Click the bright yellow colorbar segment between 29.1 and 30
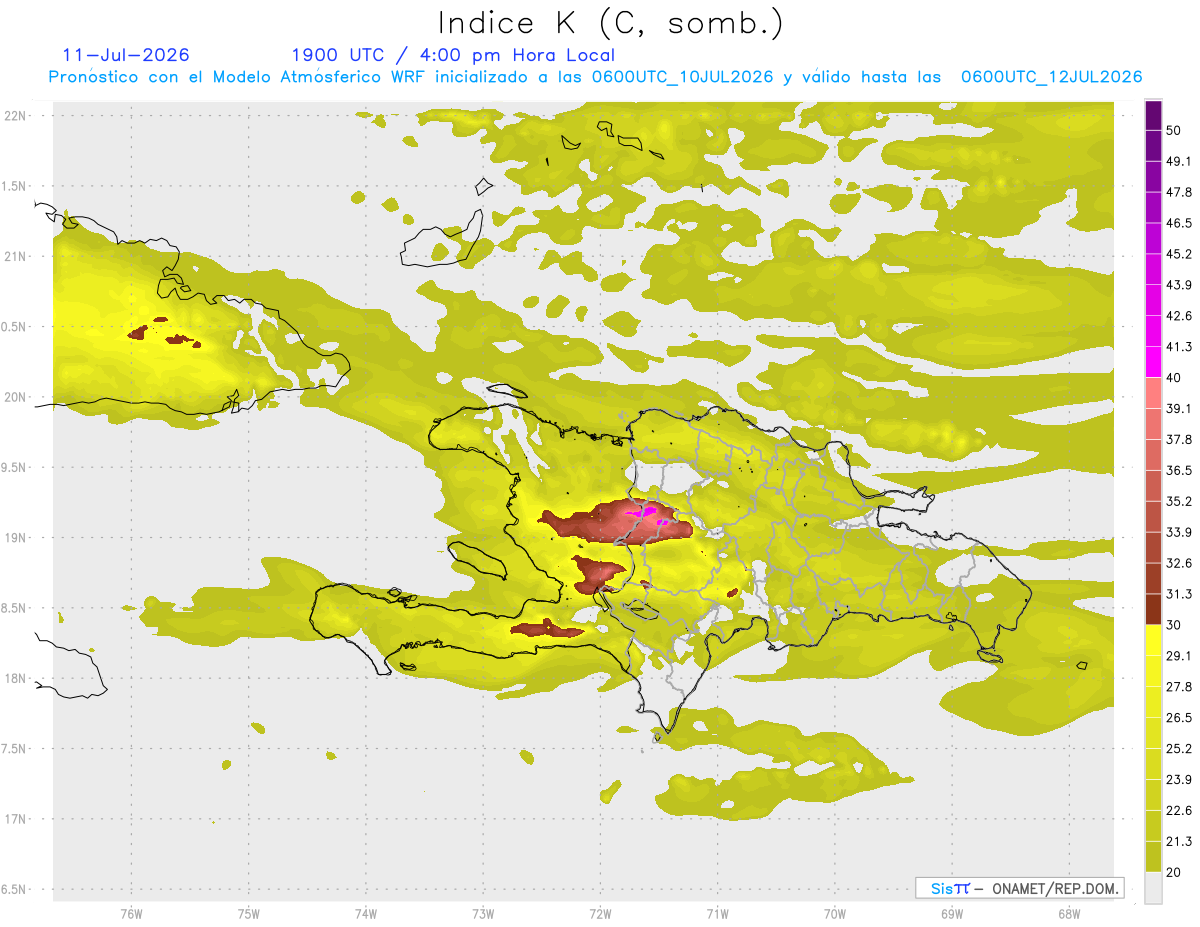The image size is (1200, 927). click(x=1153, y=640)
